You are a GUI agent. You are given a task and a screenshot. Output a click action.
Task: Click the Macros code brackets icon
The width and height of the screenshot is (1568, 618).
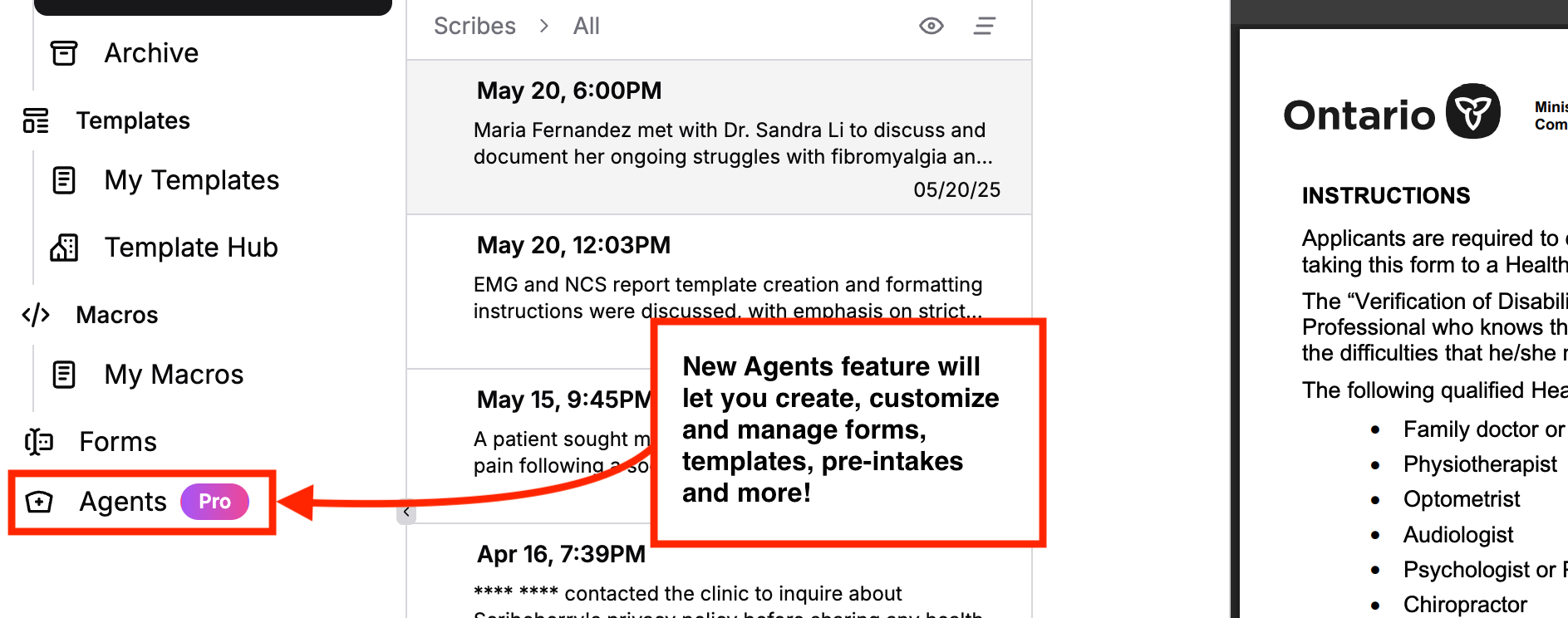(x=36, y=315)
